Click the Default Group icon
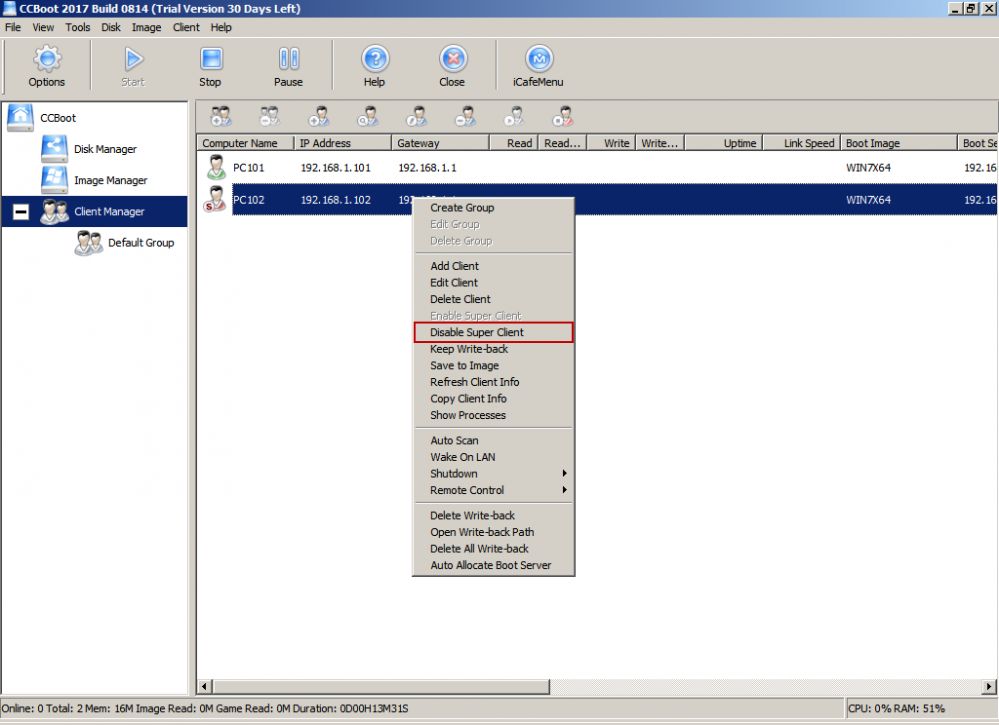 [89, 242]
